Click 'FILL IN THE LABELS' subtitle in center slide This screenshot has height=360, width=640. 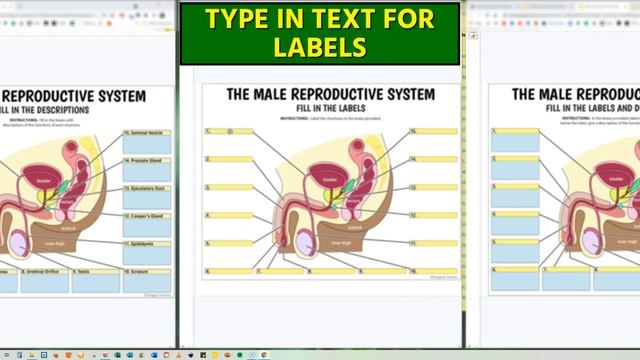pos(331,108)
